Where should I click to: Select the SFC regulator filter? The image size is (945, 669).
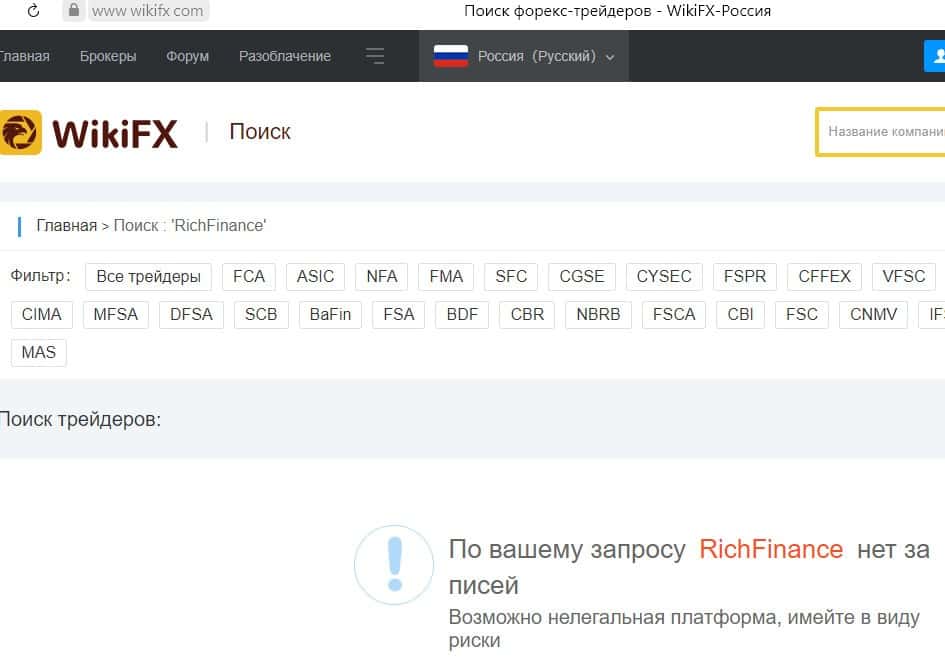[x=511, y=277]
